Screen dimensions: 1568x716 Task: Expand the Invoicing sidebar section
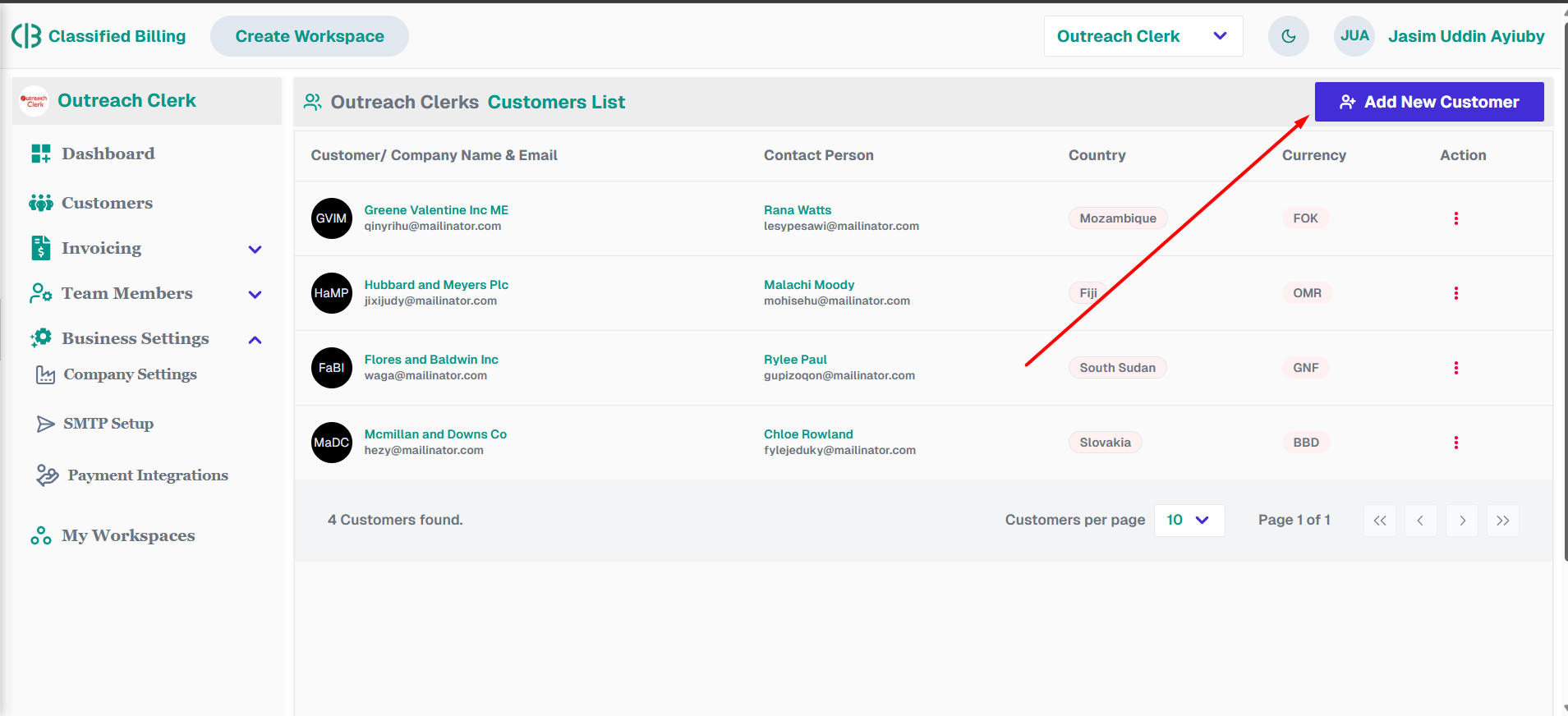255,249
